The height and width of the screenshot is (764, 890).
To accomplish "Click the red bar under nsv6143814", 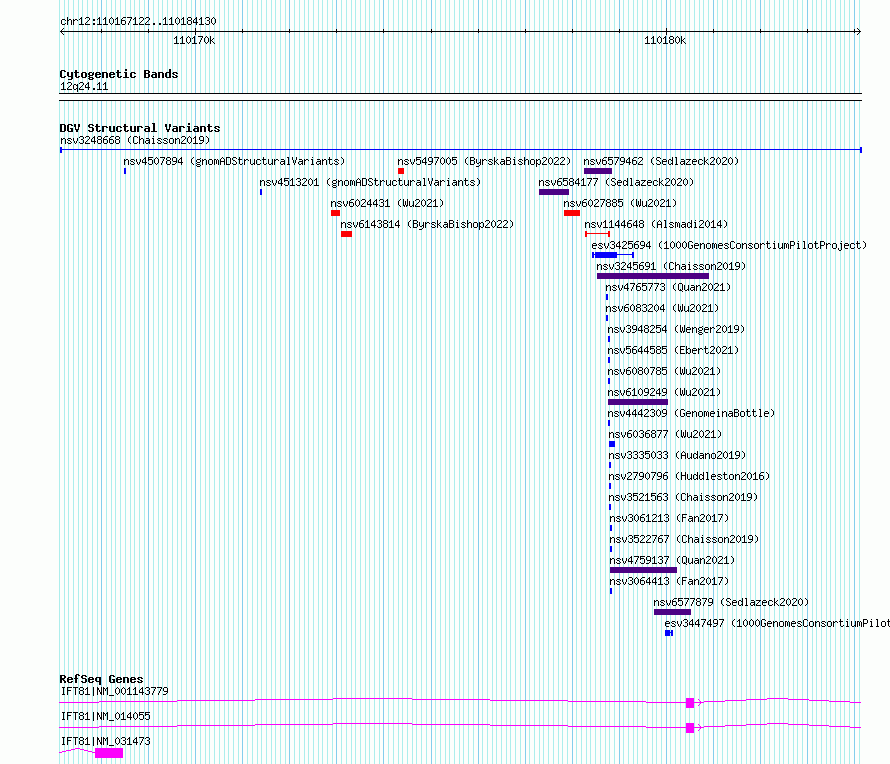I will [x=347, y=234].
